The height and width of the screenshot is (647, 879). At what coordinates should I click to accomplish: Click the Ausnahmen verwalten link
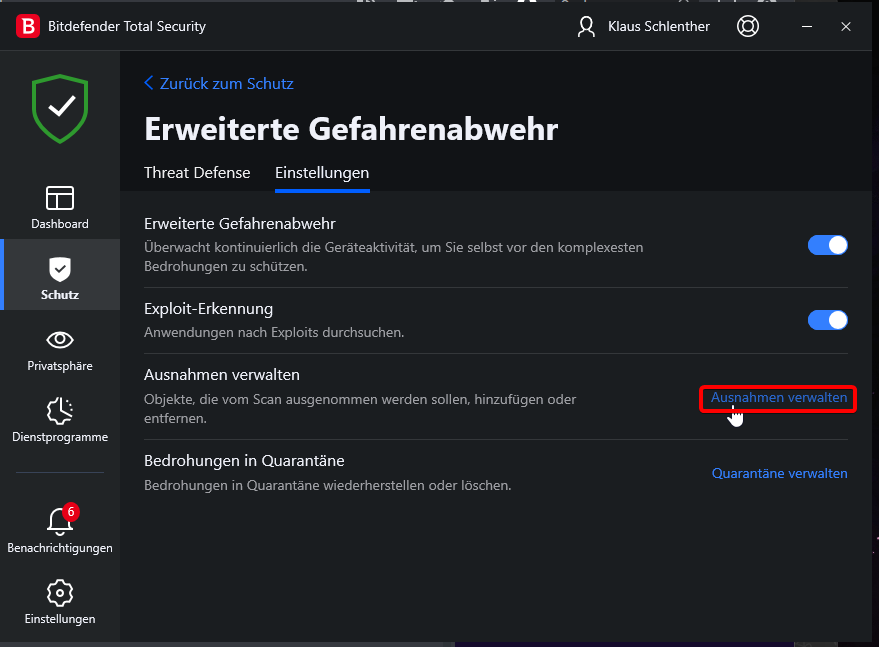779,398
